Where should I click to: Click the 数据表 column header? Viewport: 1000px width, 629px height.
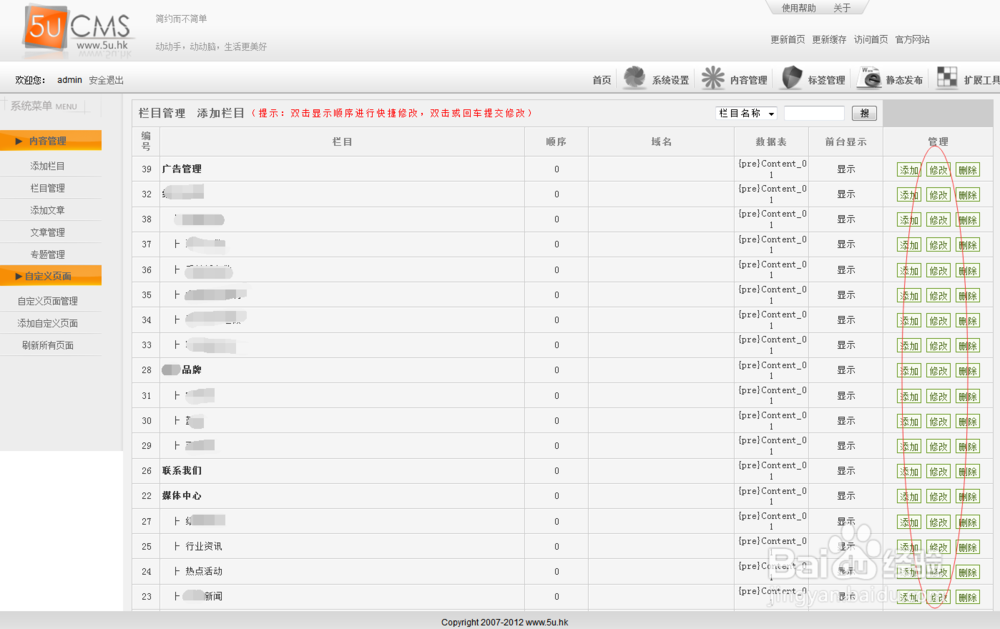tap(771, 142)
